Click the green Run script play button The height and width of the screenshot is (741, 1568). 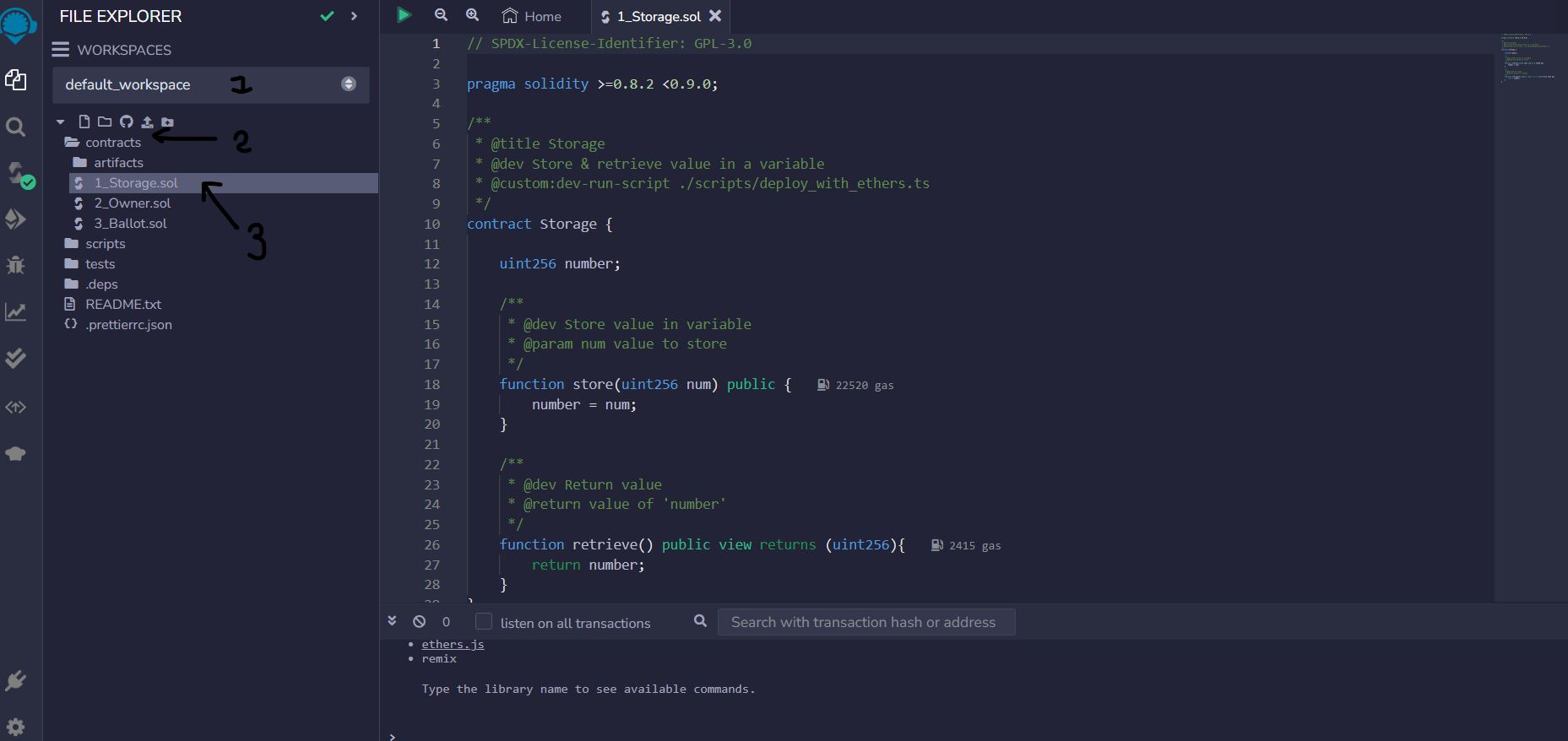point(404,15)
